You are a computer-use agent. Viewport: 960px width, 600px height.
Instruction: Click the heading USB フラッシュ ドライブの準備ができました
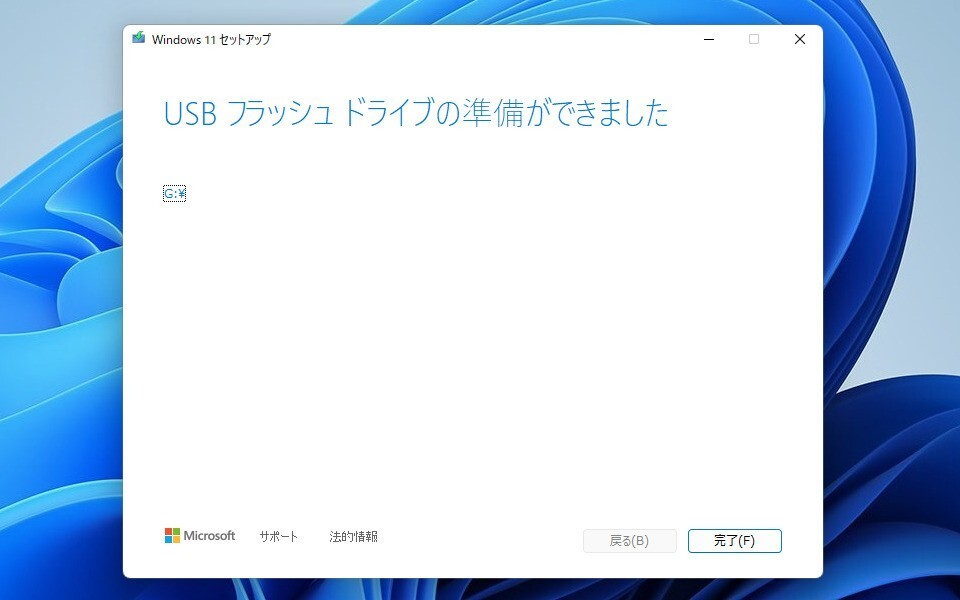point(416,113)
